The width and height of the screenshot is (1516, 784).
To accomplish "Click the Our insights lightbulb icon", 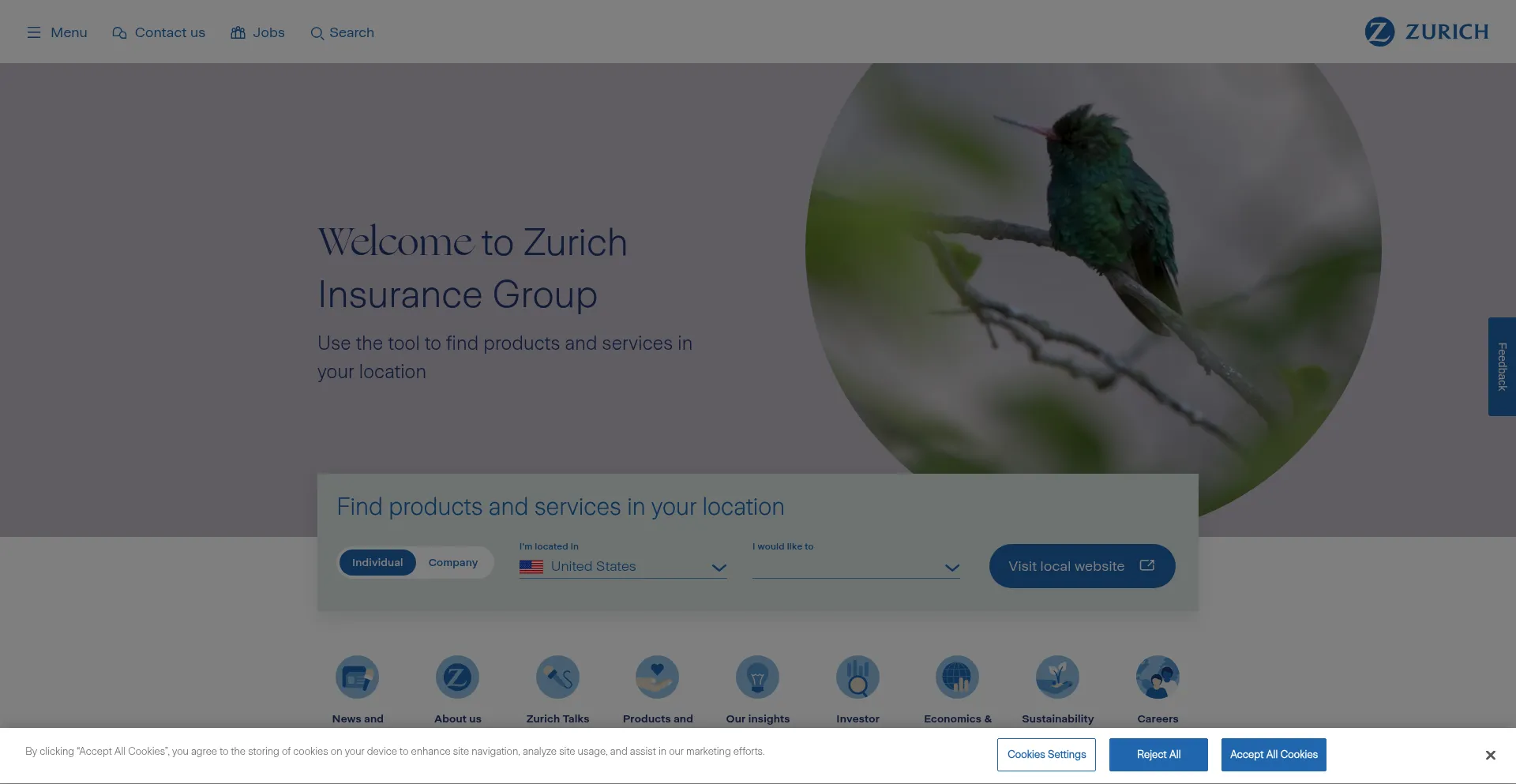I will point(757,677).
